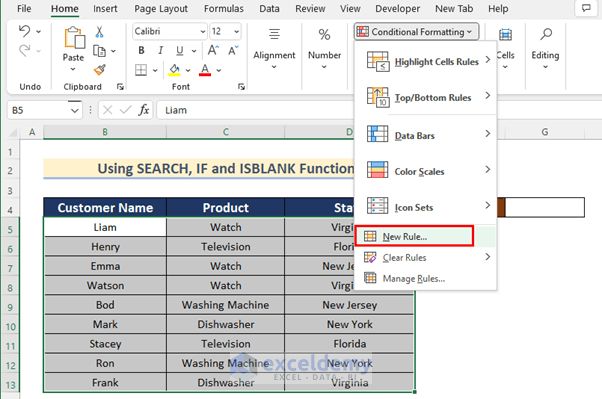602x399 pixels.
Task: Expand the Borders dropdown arrow
Action: 155,70
